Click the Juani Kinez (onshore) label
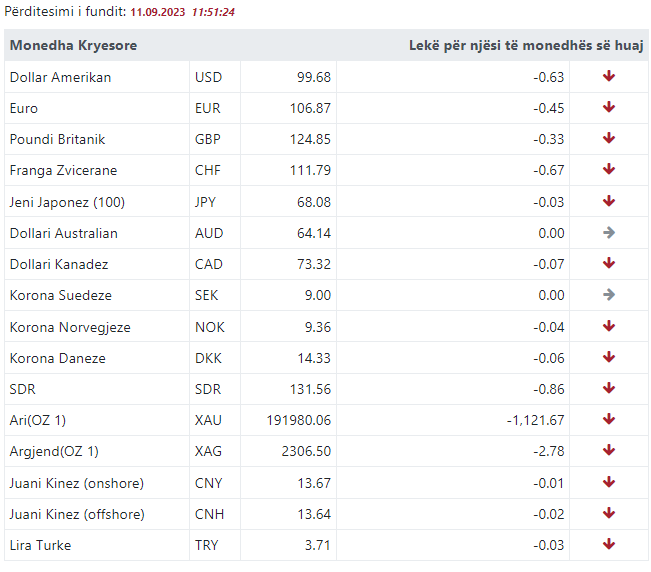The width and height of the screenshot is (651, 572). [76, 483]
